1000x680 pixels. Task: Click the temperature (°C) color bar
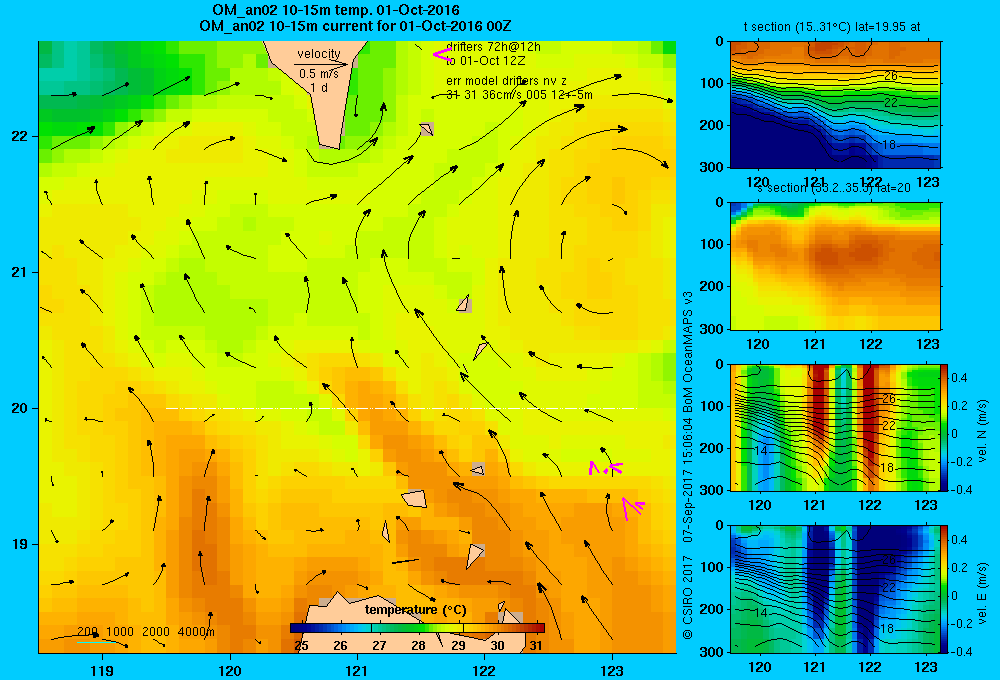[417, 628]
